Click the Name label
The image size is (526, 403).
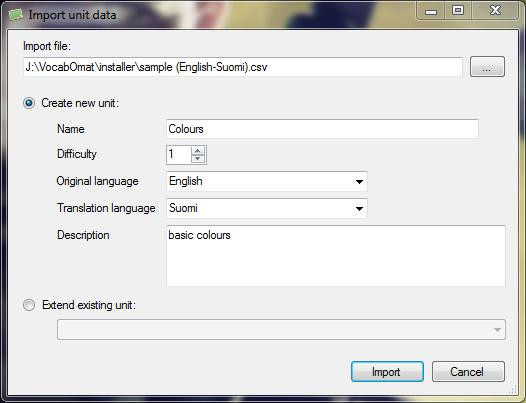71,129
